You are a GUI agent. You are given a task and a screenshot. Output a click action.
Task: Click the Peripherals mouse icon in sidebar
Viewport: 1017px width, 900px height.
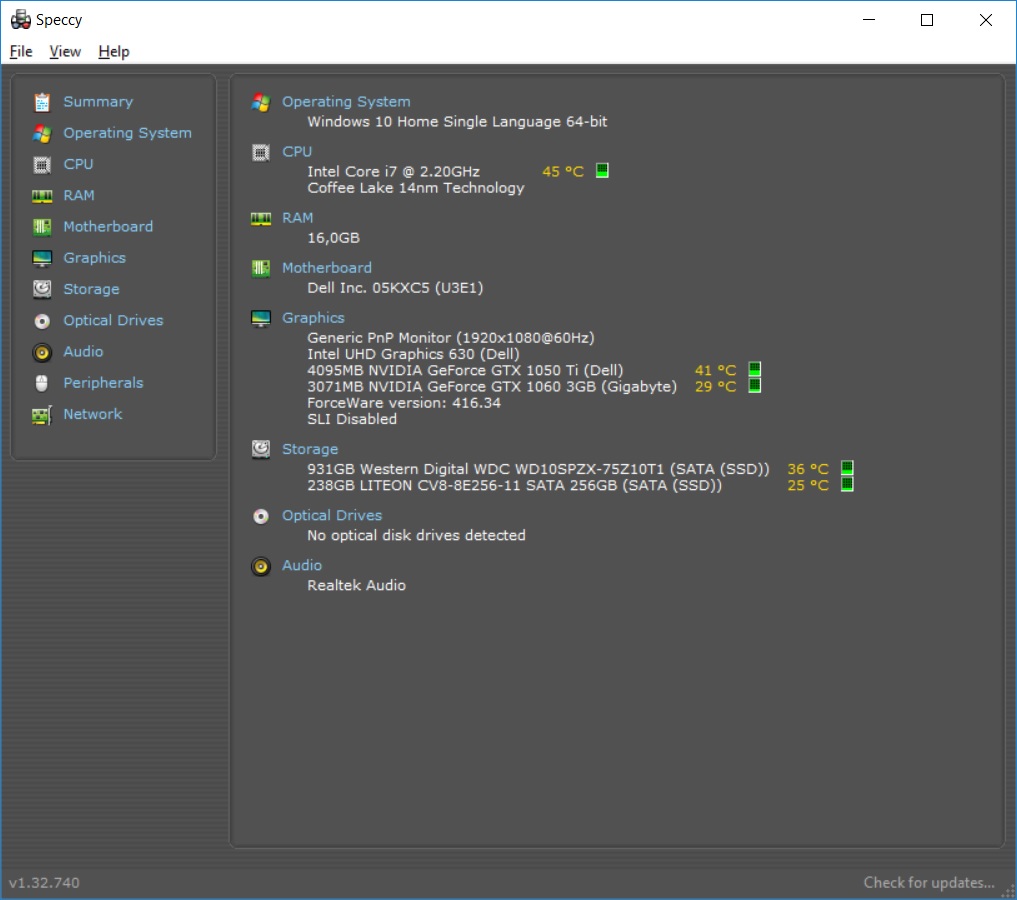42,383
